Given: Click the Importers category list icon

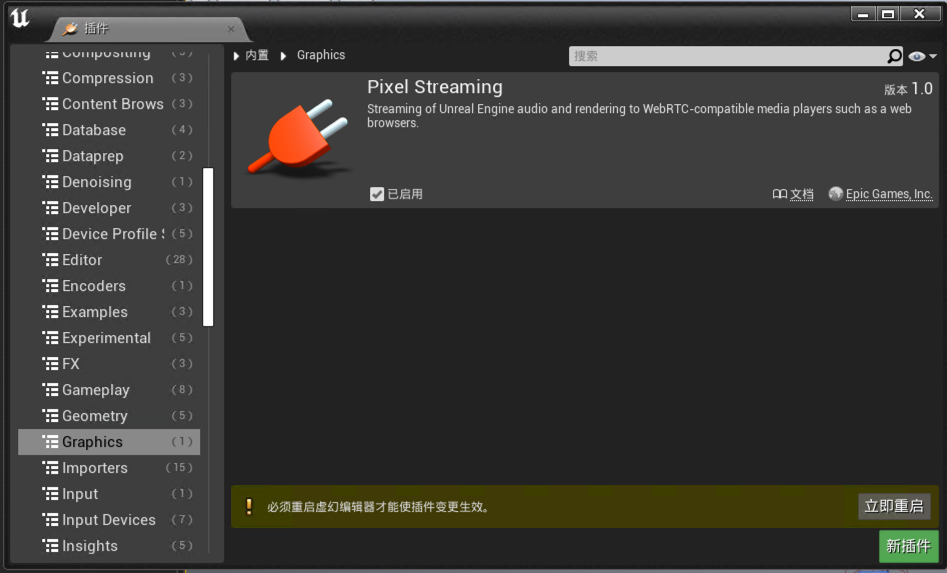Looking at the screenshot, I should (51, 467).
